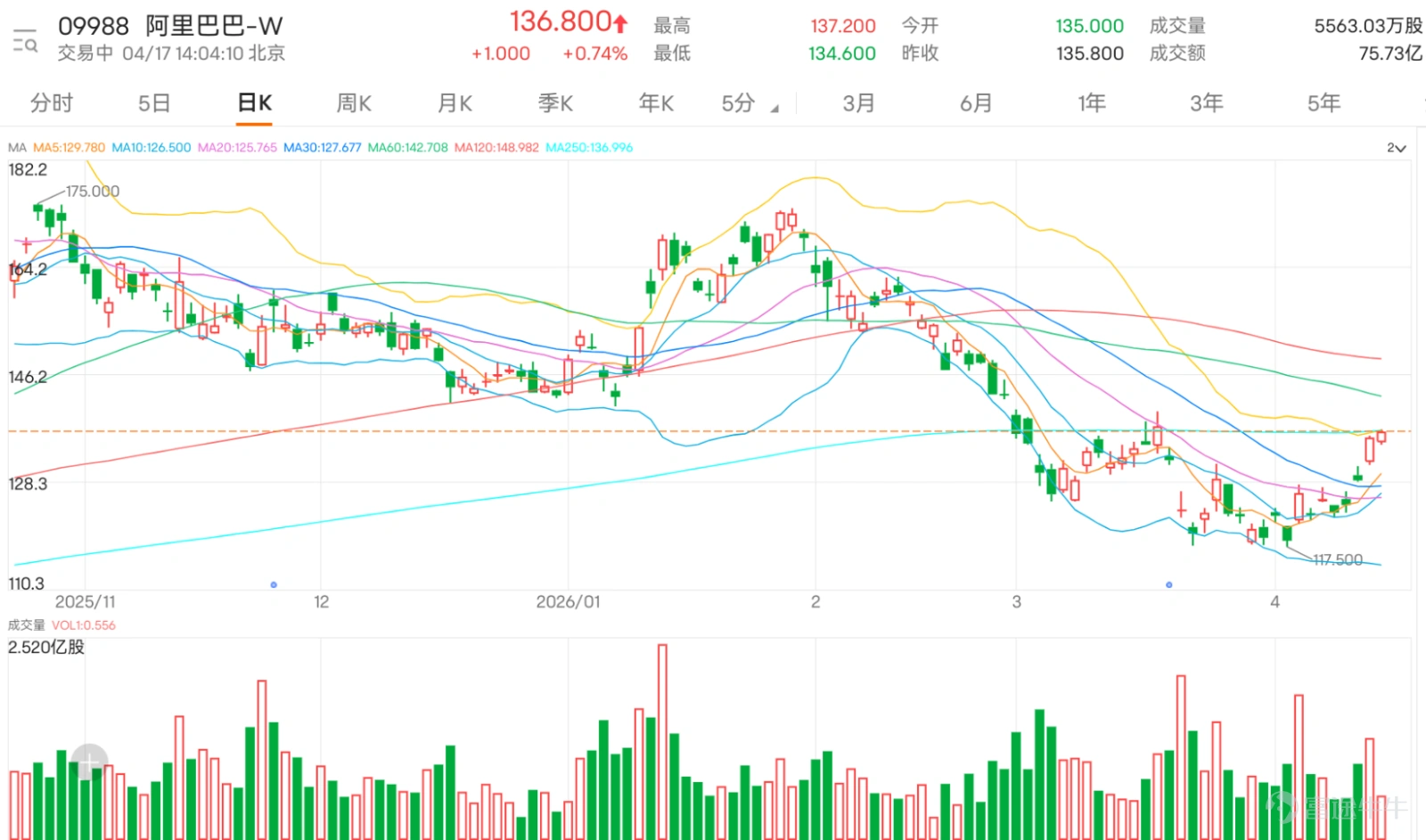
Task: Choose the 6月 range button
Action: [x=976, y=103]
